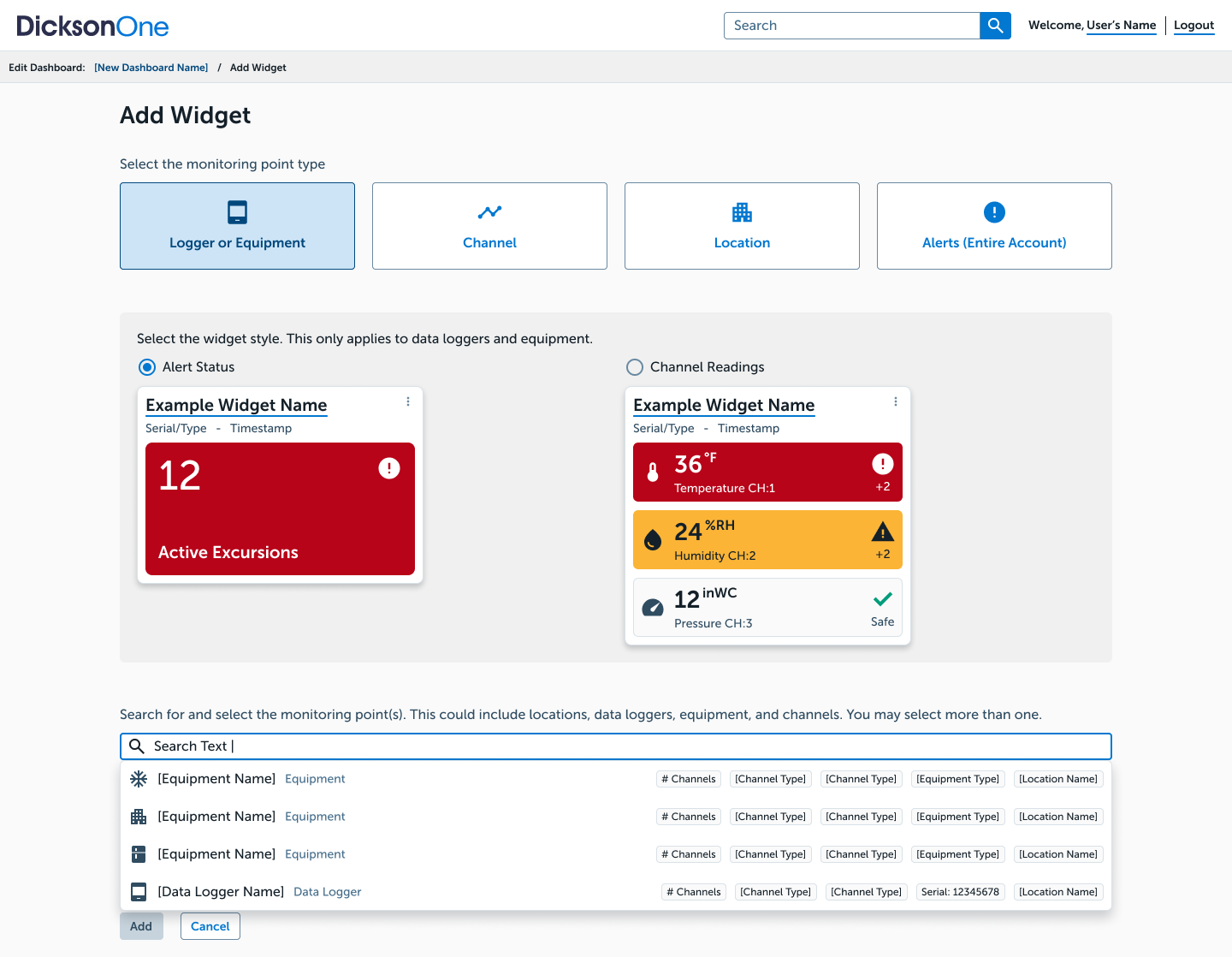Viewport: 1232px width, 957px height.
Task: Click the refrigerator equipment icon in results
Action: tap(139, 854)
